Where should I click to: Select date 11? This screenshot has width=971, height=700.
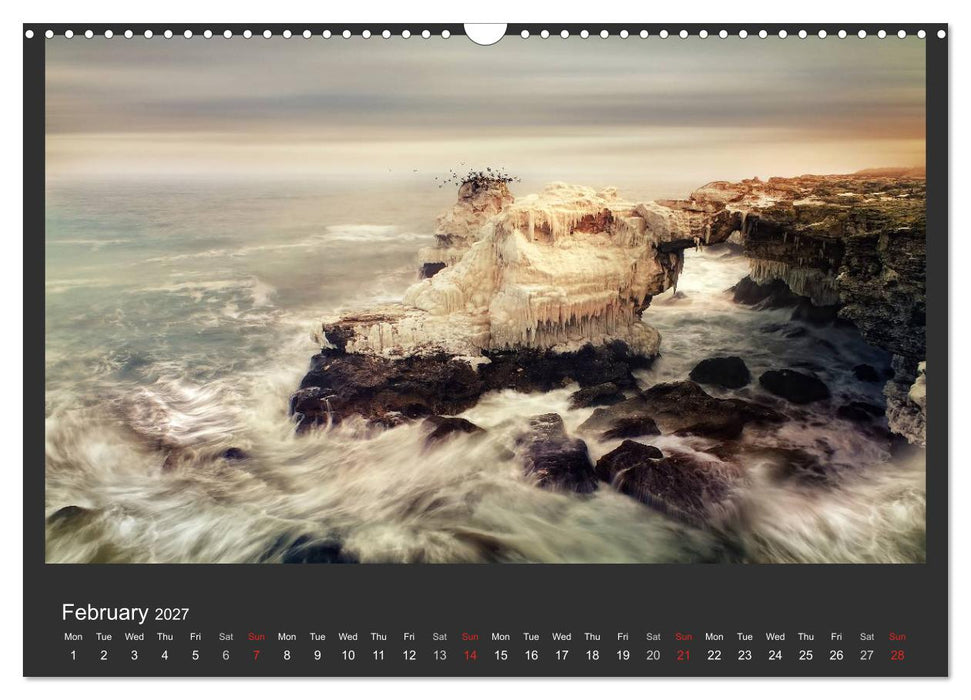click(x=378, y=655)
